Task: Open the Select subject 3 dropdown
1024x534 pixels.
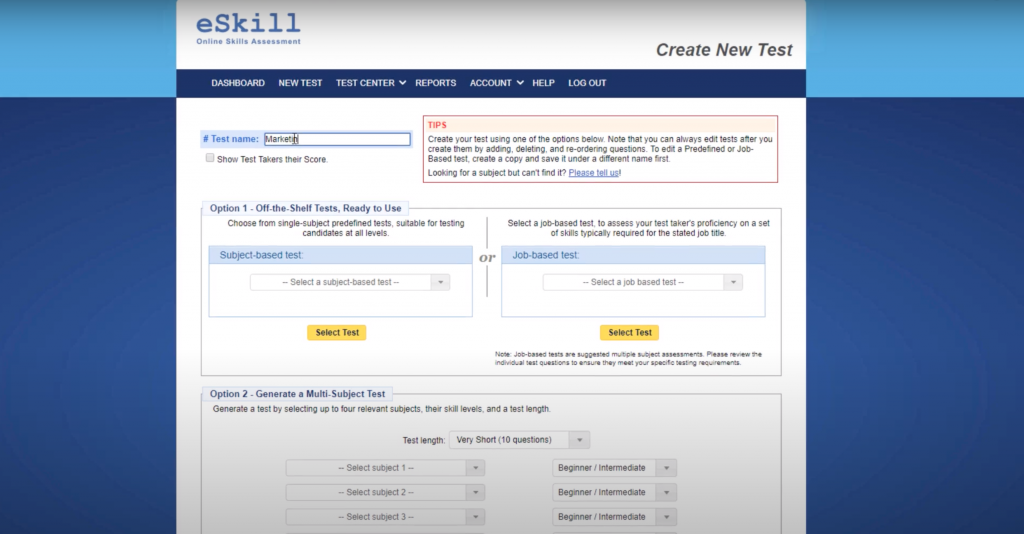Action: point(385,517)
